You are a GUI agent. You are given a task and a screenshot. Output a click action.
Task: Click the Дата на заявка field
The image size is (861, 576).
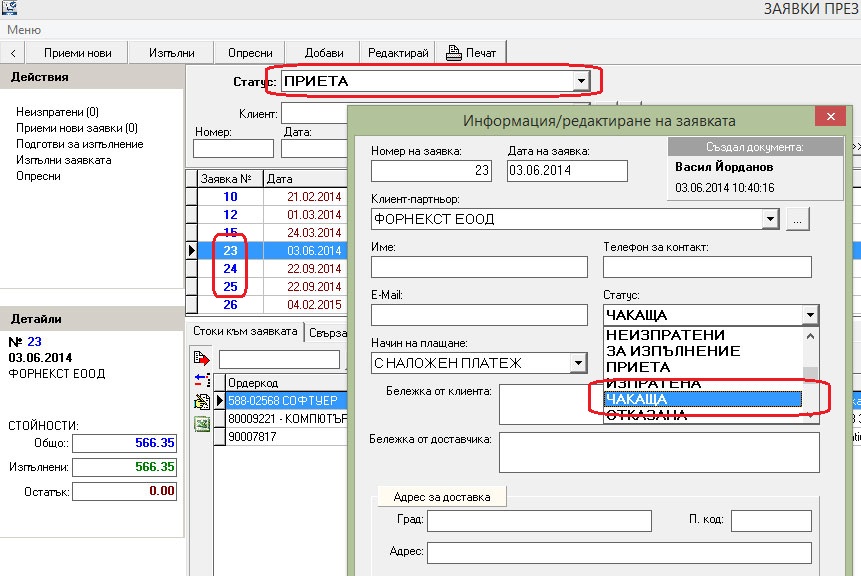(x=567, y=171)
